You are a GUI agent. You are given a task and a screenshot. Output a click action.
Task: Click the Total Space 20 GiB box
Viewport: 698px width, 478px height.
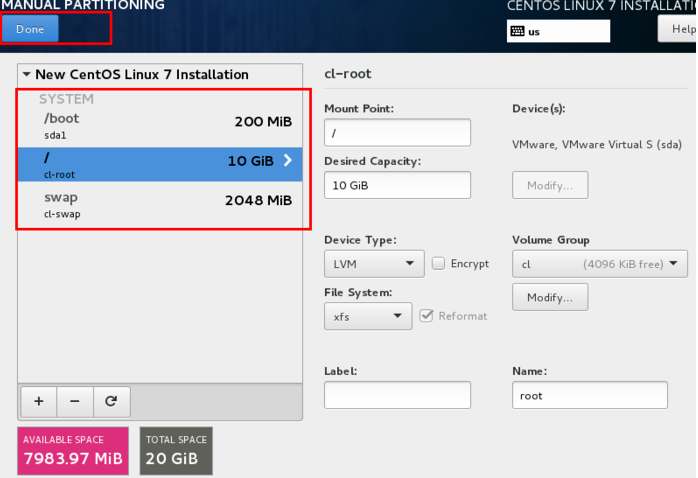click(176, 451)
